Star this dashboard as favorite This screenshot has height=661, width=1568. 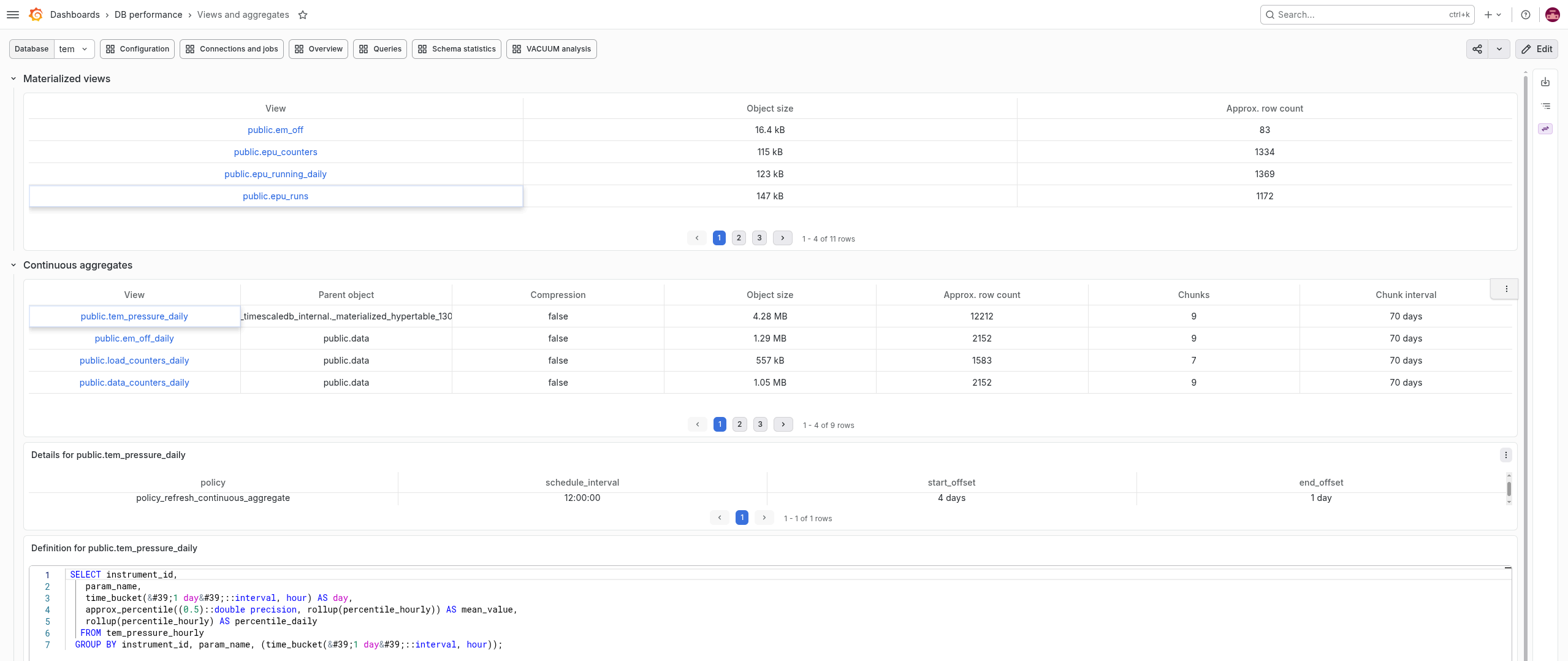point(303,15)
